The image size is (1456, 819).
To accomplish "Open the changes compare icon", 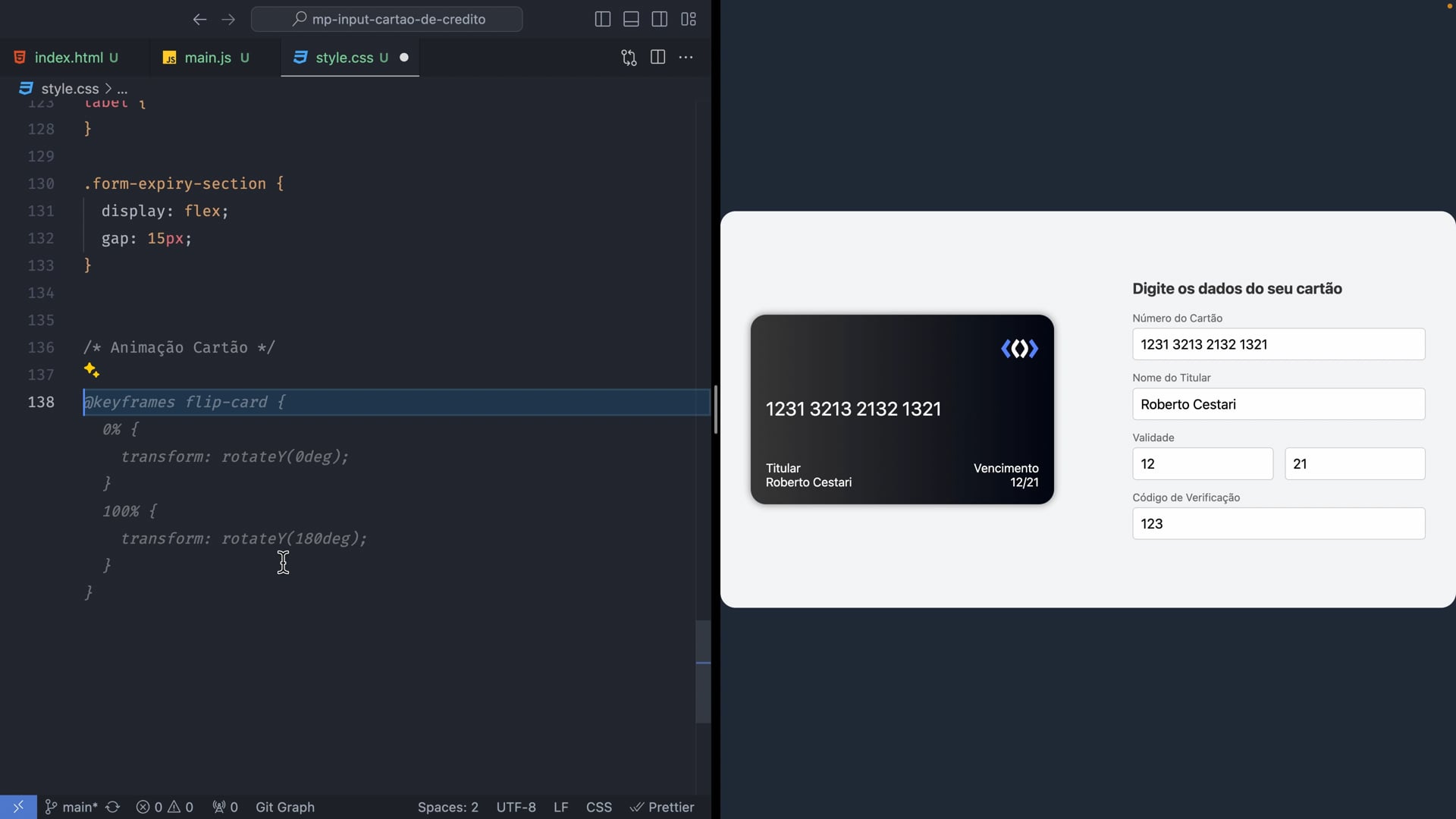I will [x=629, y=58].
